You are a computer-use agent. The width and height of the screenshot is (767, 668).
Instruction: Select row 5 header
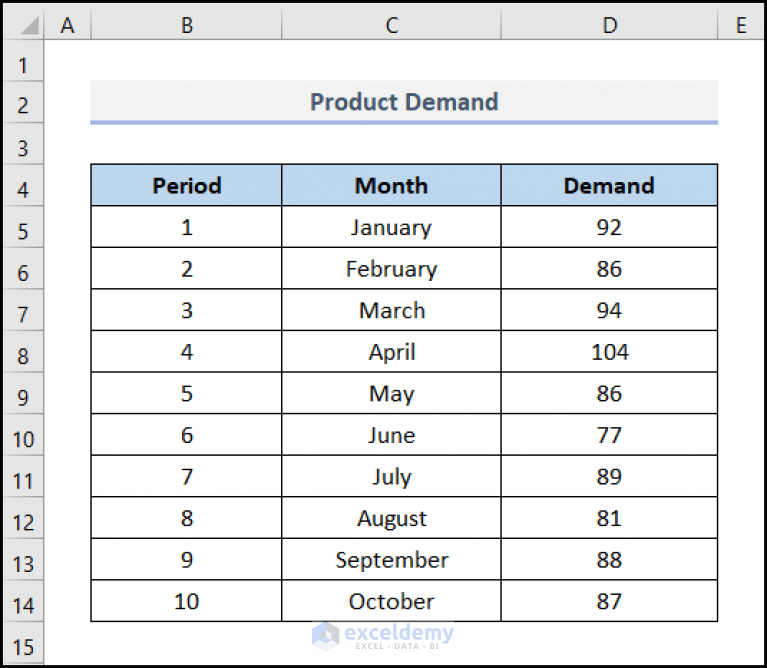click(x=23, y=227)
